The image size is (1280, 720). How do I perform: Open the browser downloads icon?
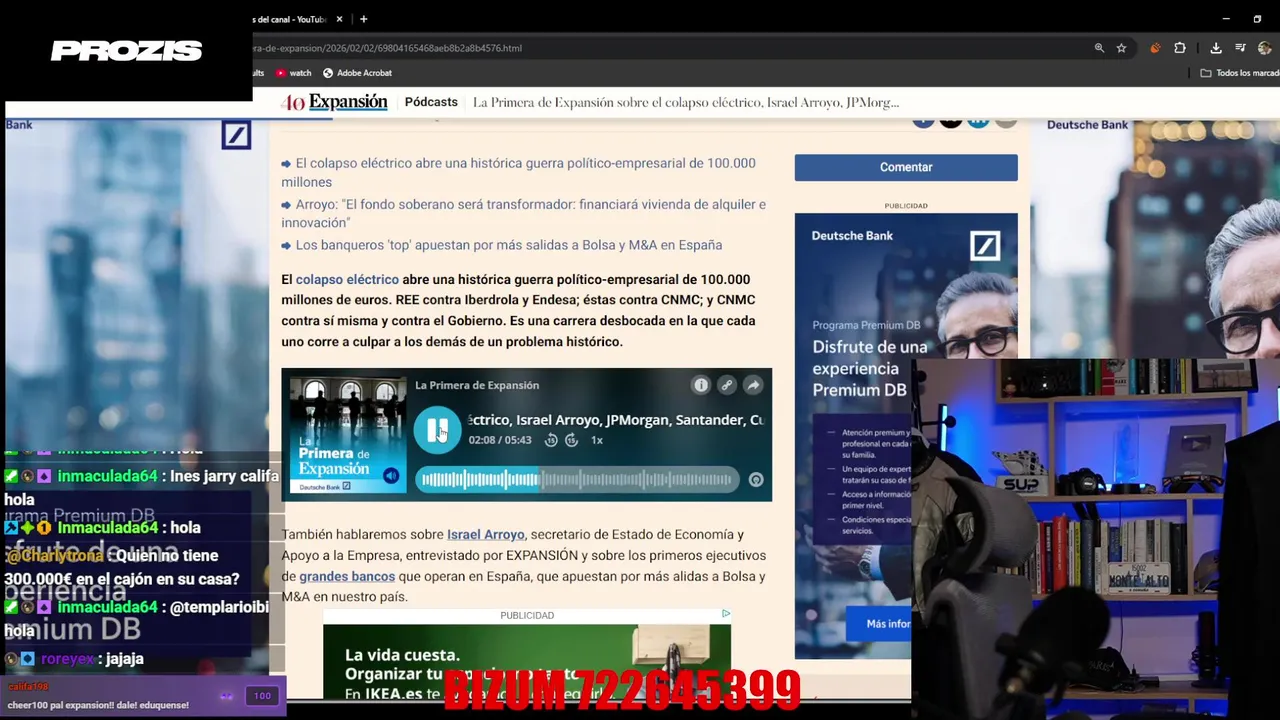click(1216, 48)
